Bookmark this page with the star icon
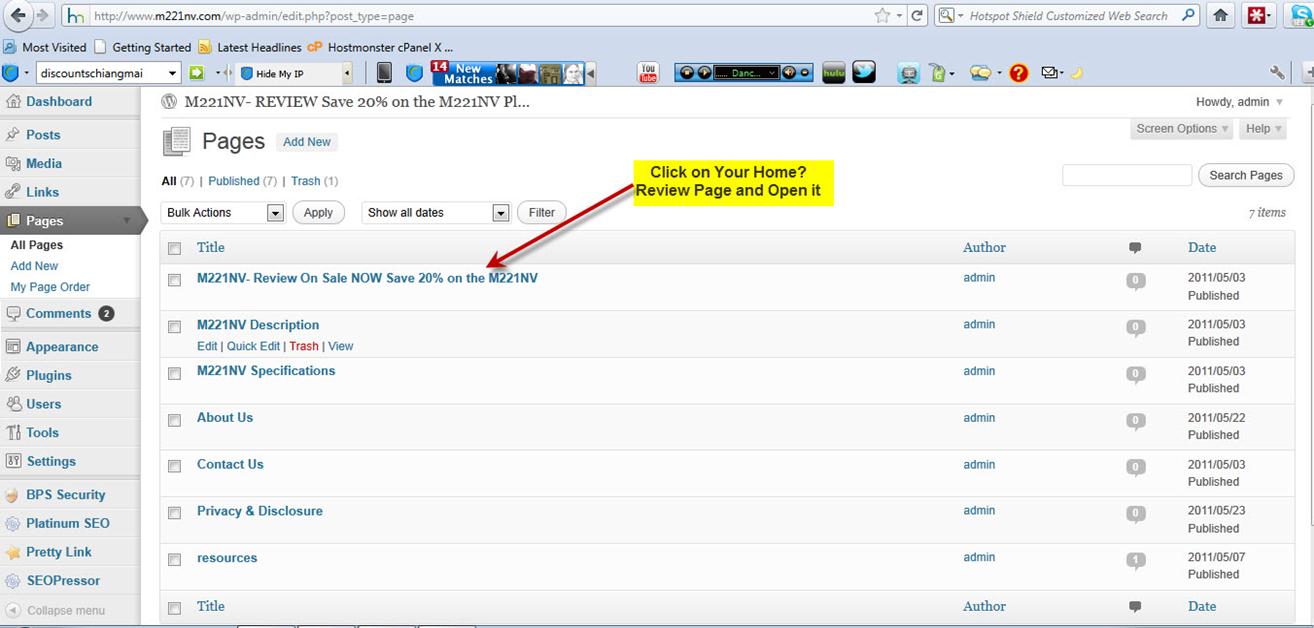This screenshot has height=628, width=1314. coord(882,16)
